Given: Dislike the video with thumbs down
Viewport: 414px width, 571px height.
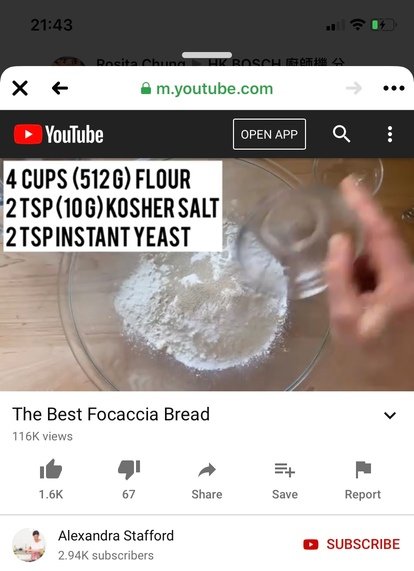Looking at the screenshot, I should [129, 479].
